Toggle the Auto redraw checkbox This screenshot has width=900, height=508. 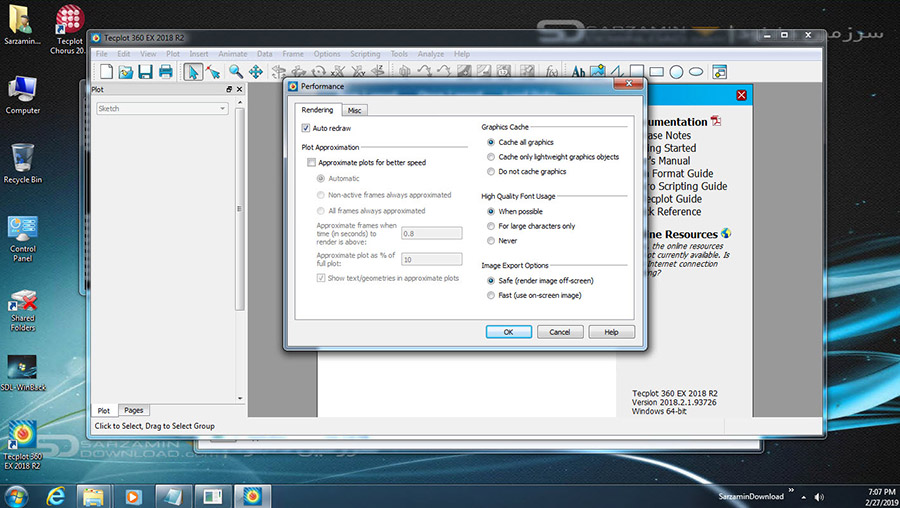tap(306, 128)
